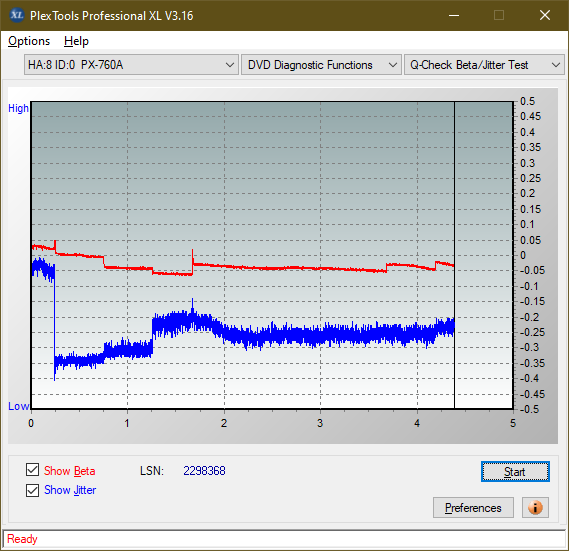Click the blue Show Jitter label

(70, 490)
